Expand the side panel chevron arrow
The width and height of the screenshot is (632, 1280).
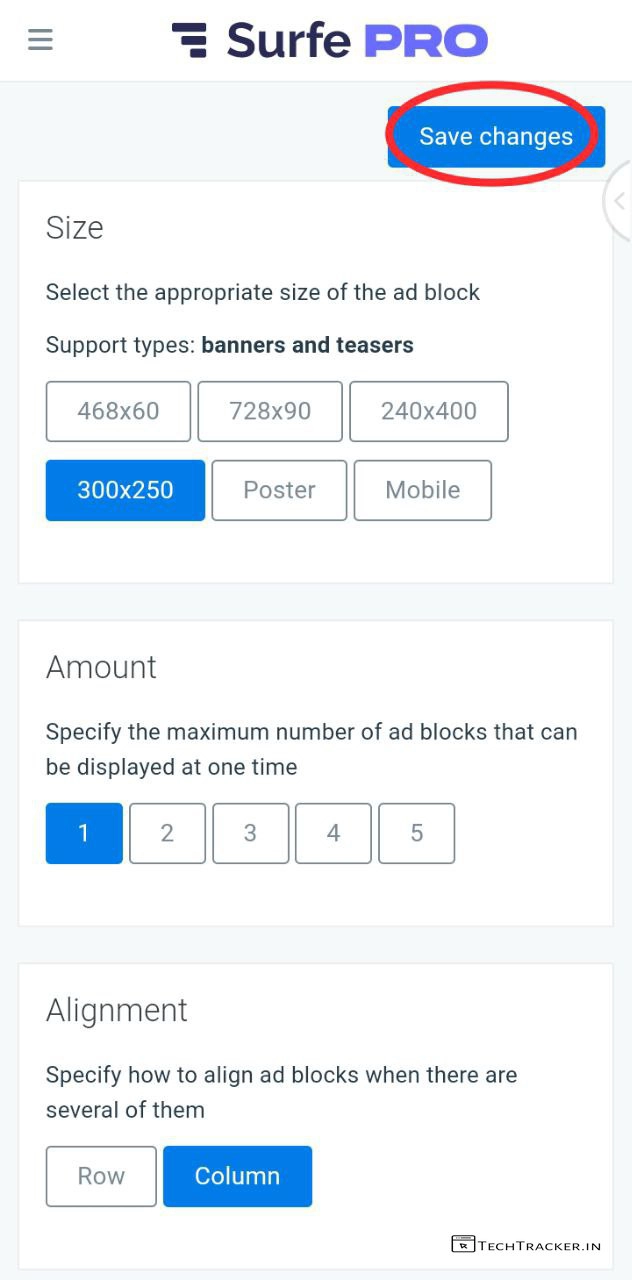(619, 201)
